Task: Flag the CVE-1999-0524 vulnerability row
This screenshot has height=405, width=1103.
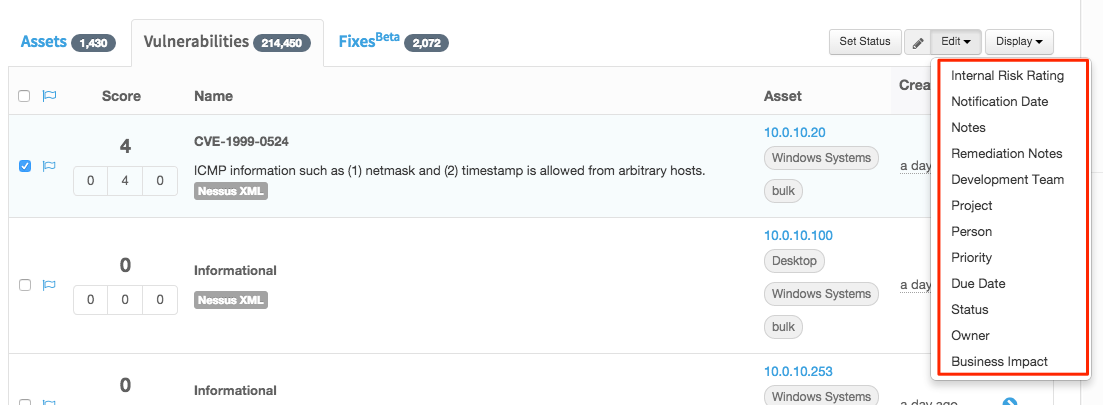Action: coord(49,167)
